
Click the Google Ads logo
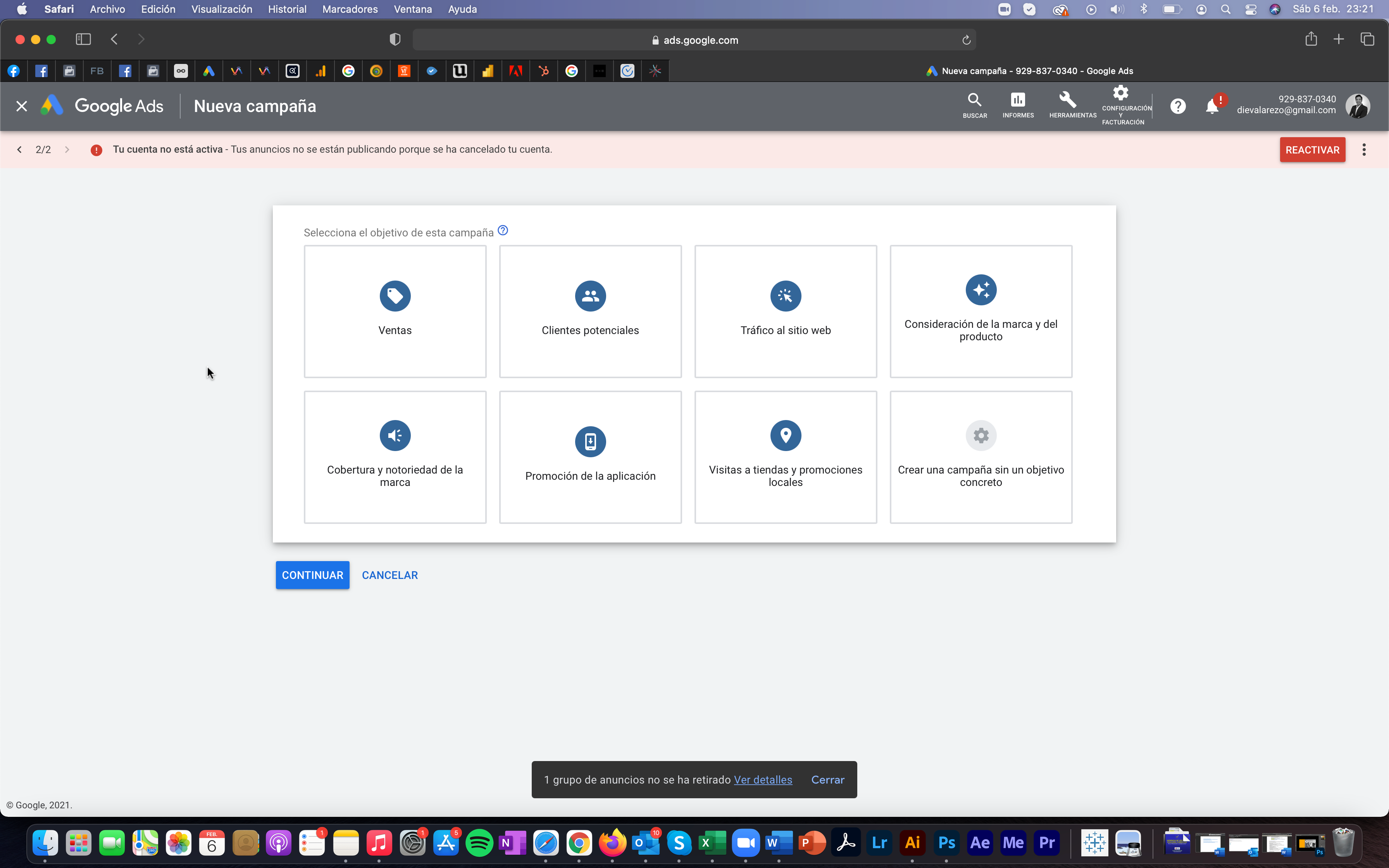(x=103, y=106)
